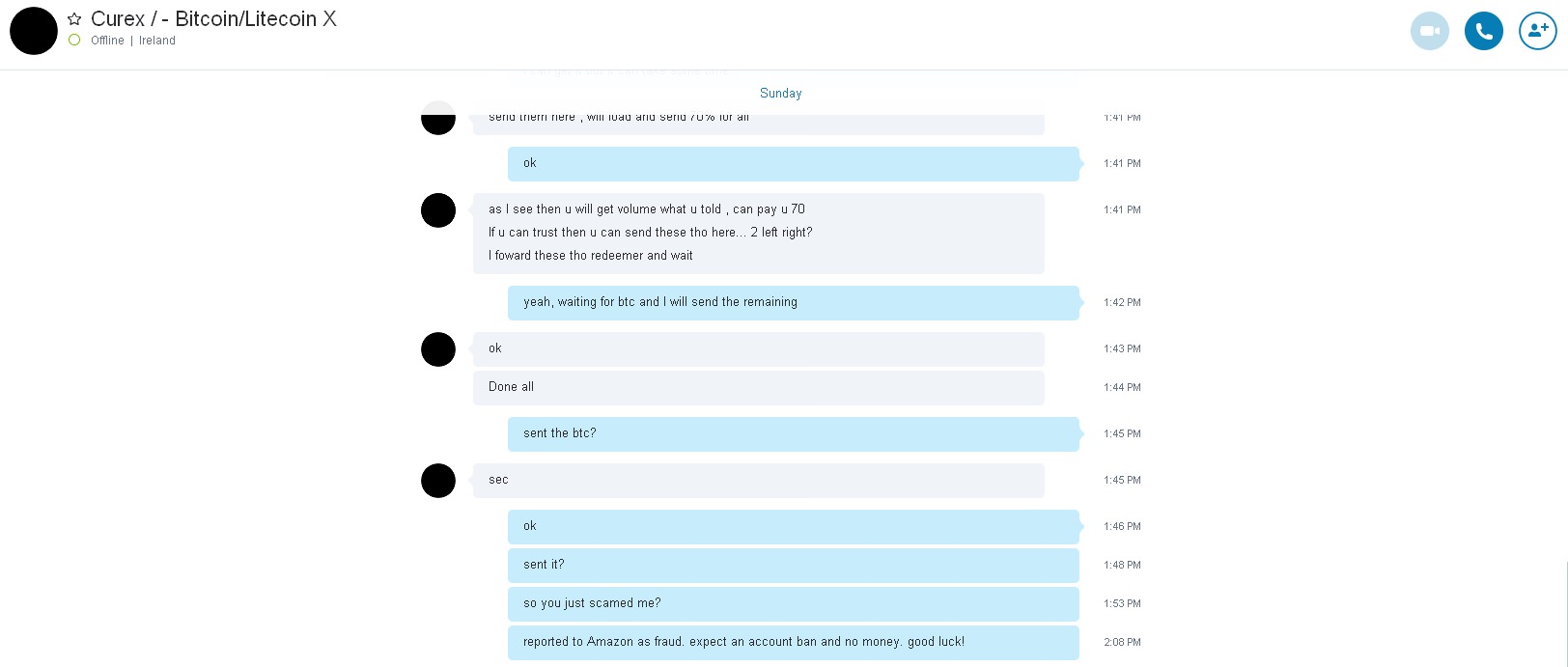1568x667 pixels.
Task: Click the green offline status circle
Action: pos(74,40)
